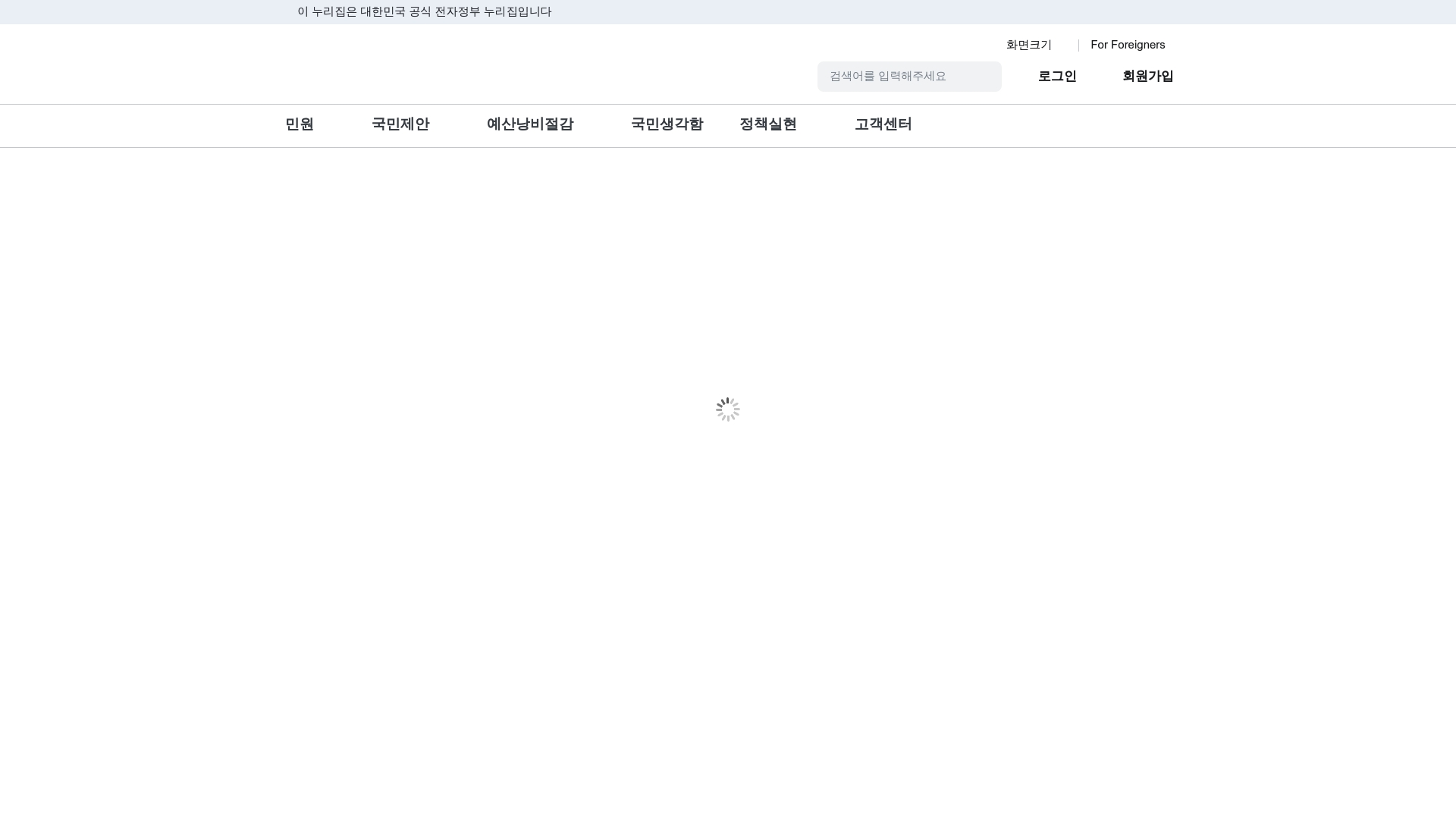This screenshot has width=1456, height=819.
Task: Select the 검색어를 입력해주세요 search box
Action: [x=909, y=76]
